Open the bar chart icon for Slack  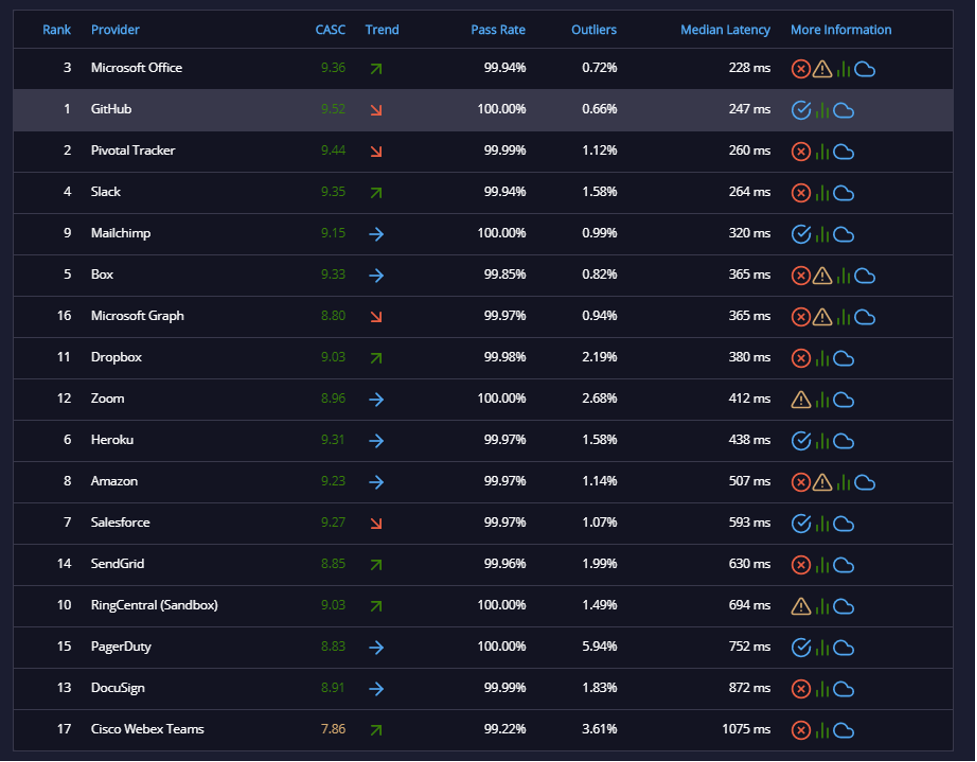click(822, 193)
